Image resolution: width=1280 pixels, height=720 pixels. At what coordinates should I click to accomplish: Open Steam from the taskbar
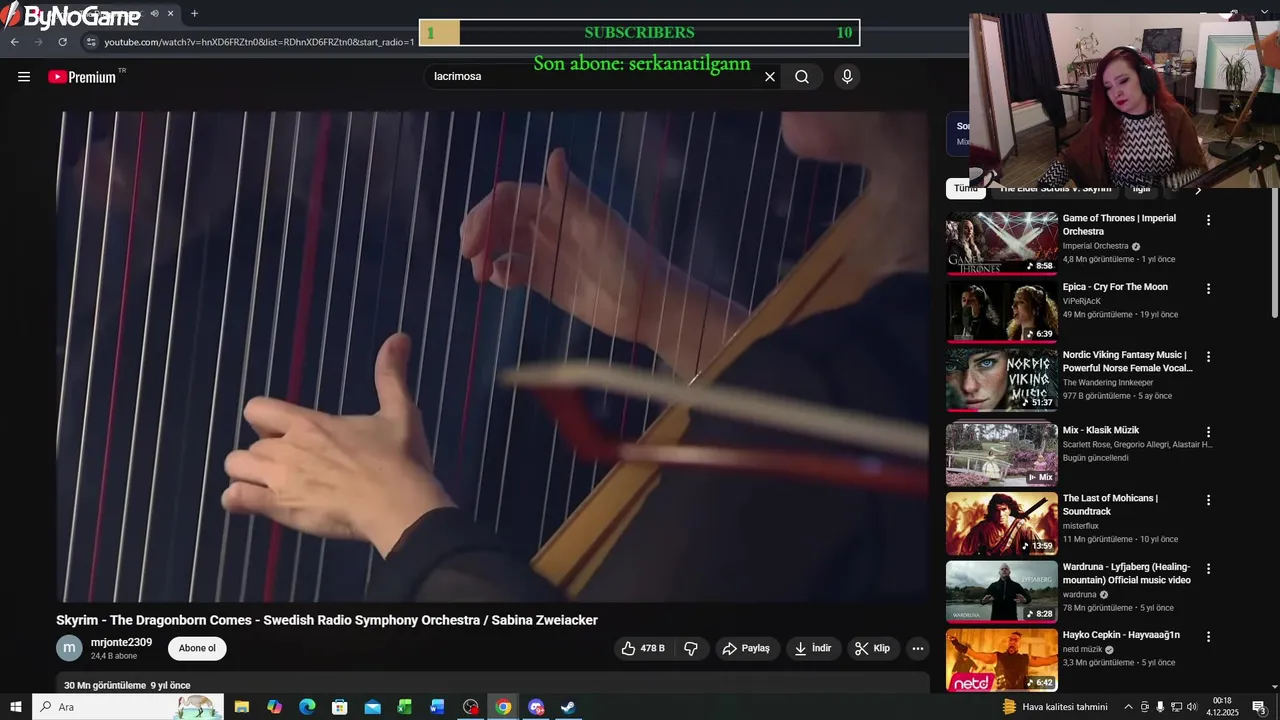(568, 707)
